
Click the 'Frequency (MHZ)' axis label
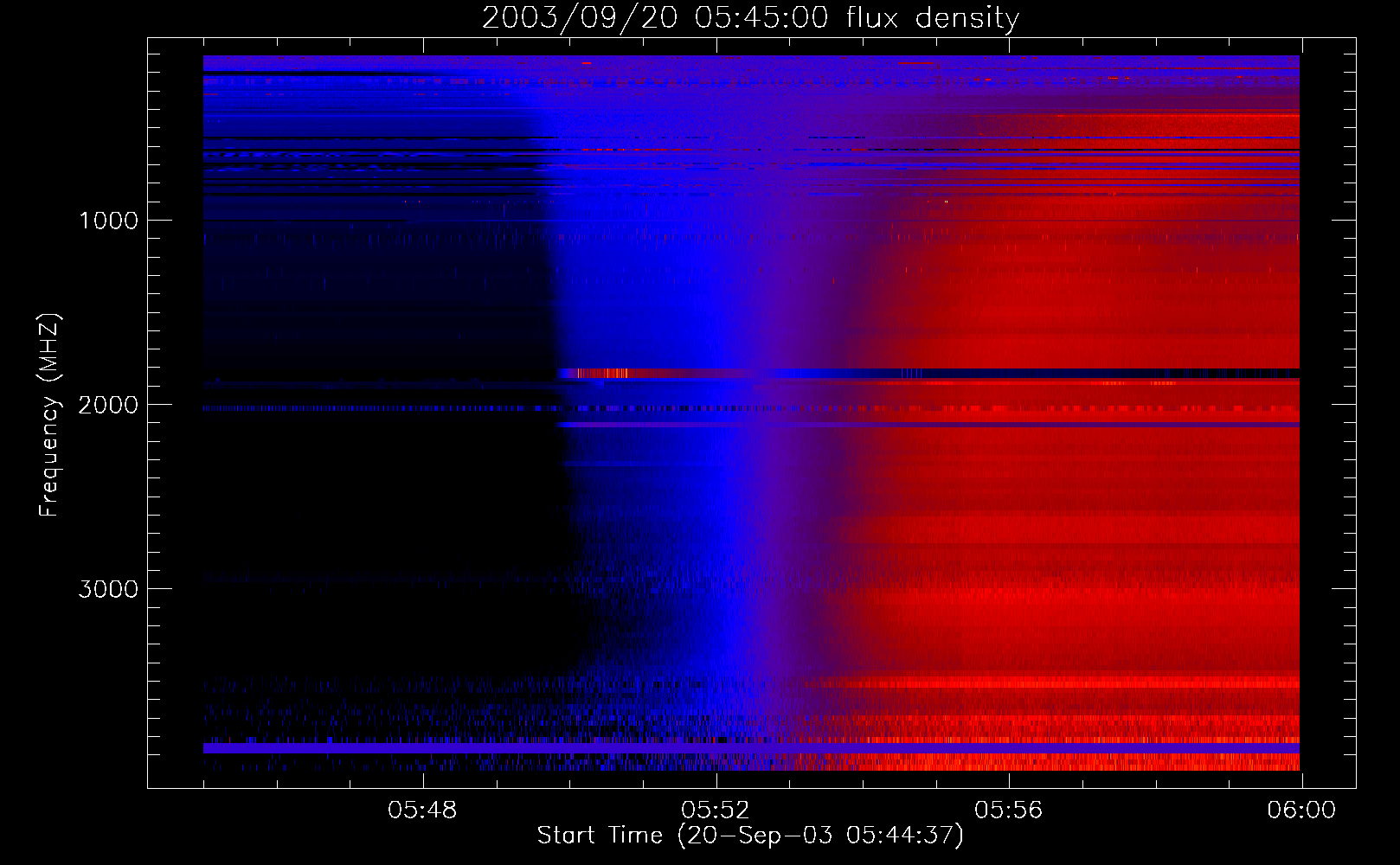48,415
